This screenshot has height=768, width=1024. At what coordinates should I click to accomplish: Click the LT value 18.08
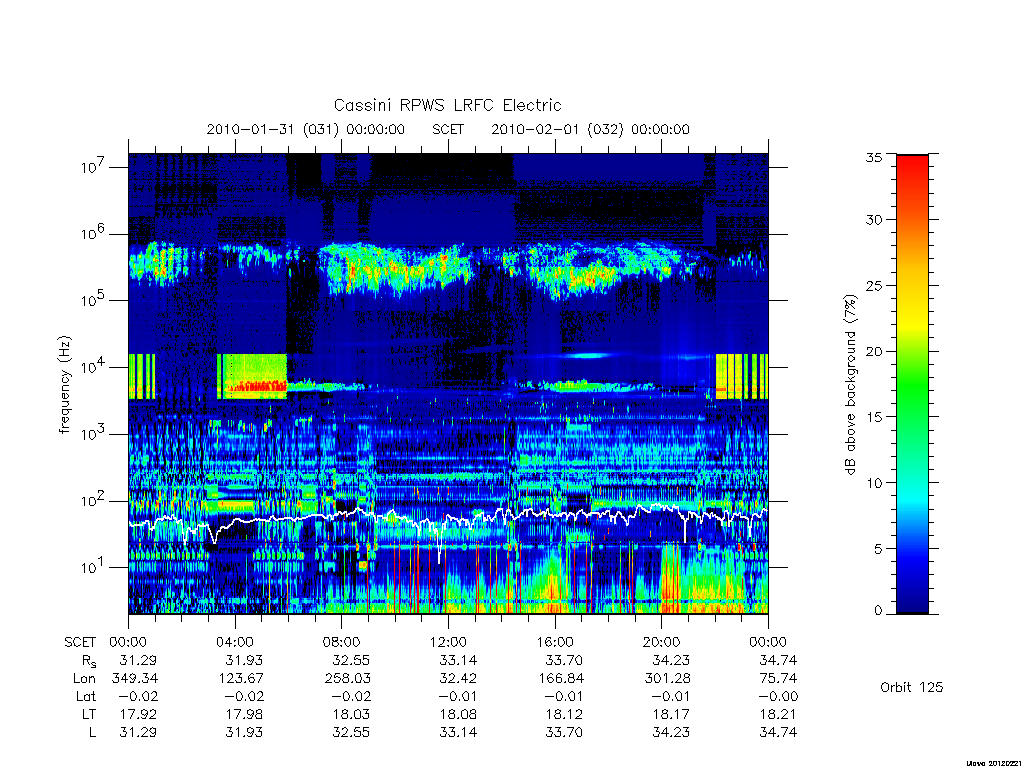[458, 714]
